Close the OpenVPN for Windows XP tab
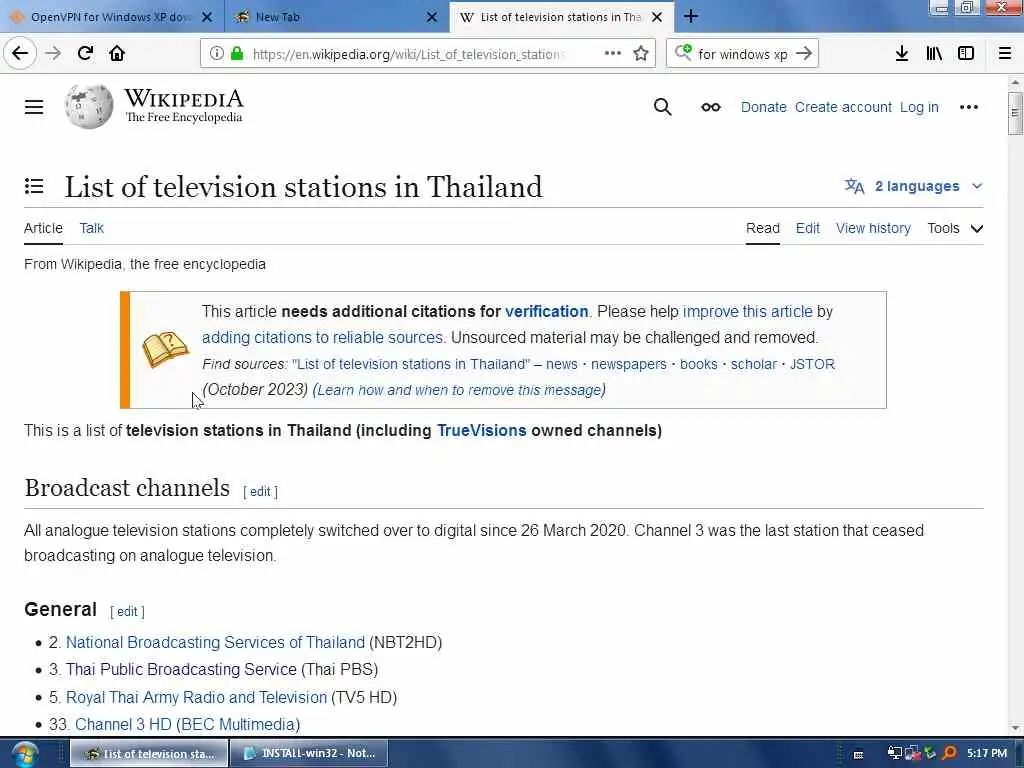 point(207,18)
